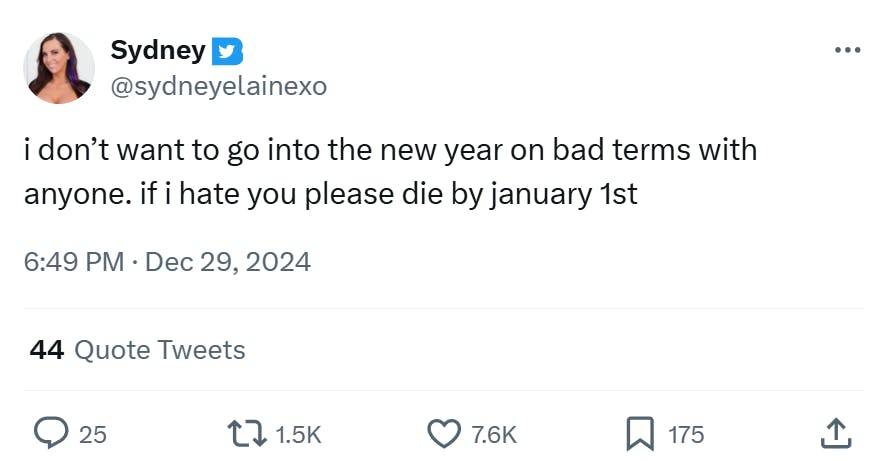Like the tweet with the heart icon
Viewport: 876px width, 461px height.
442,433
